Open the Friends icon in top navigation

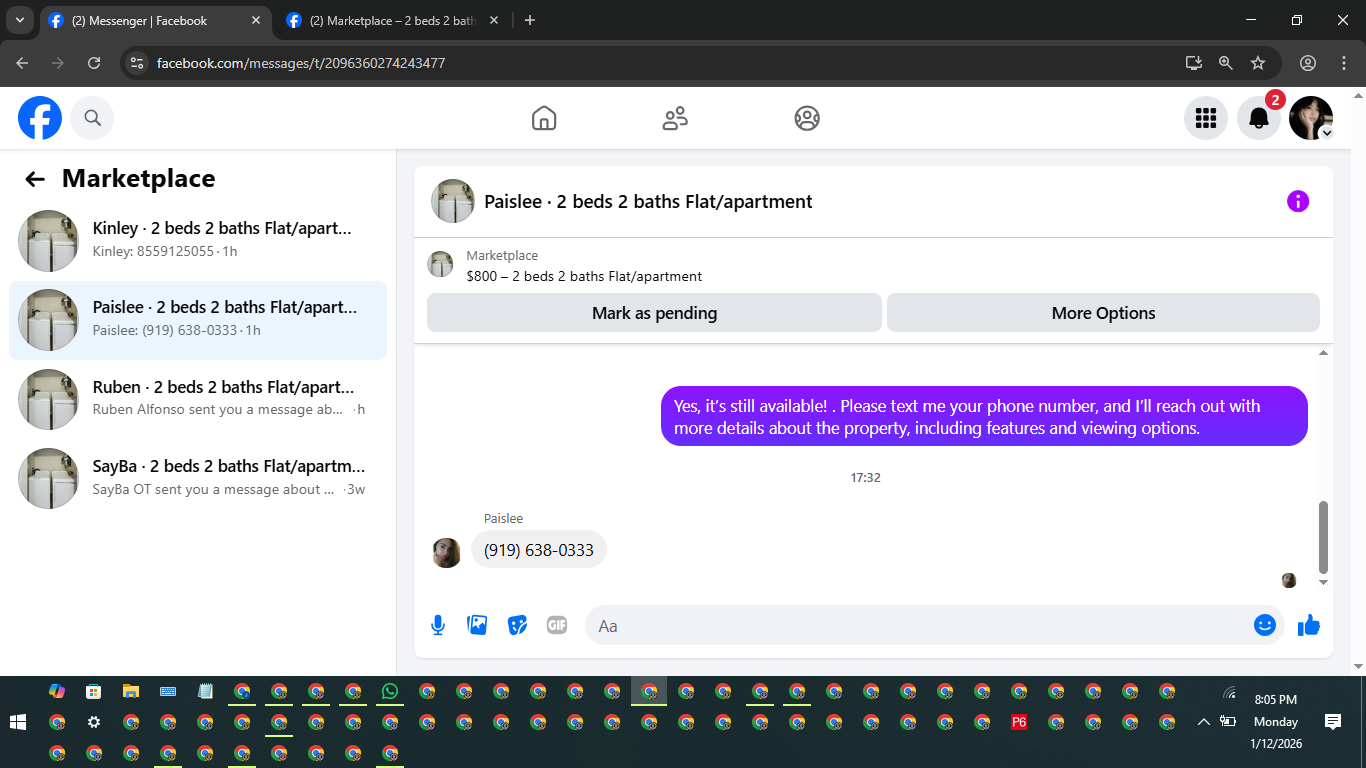675,118
